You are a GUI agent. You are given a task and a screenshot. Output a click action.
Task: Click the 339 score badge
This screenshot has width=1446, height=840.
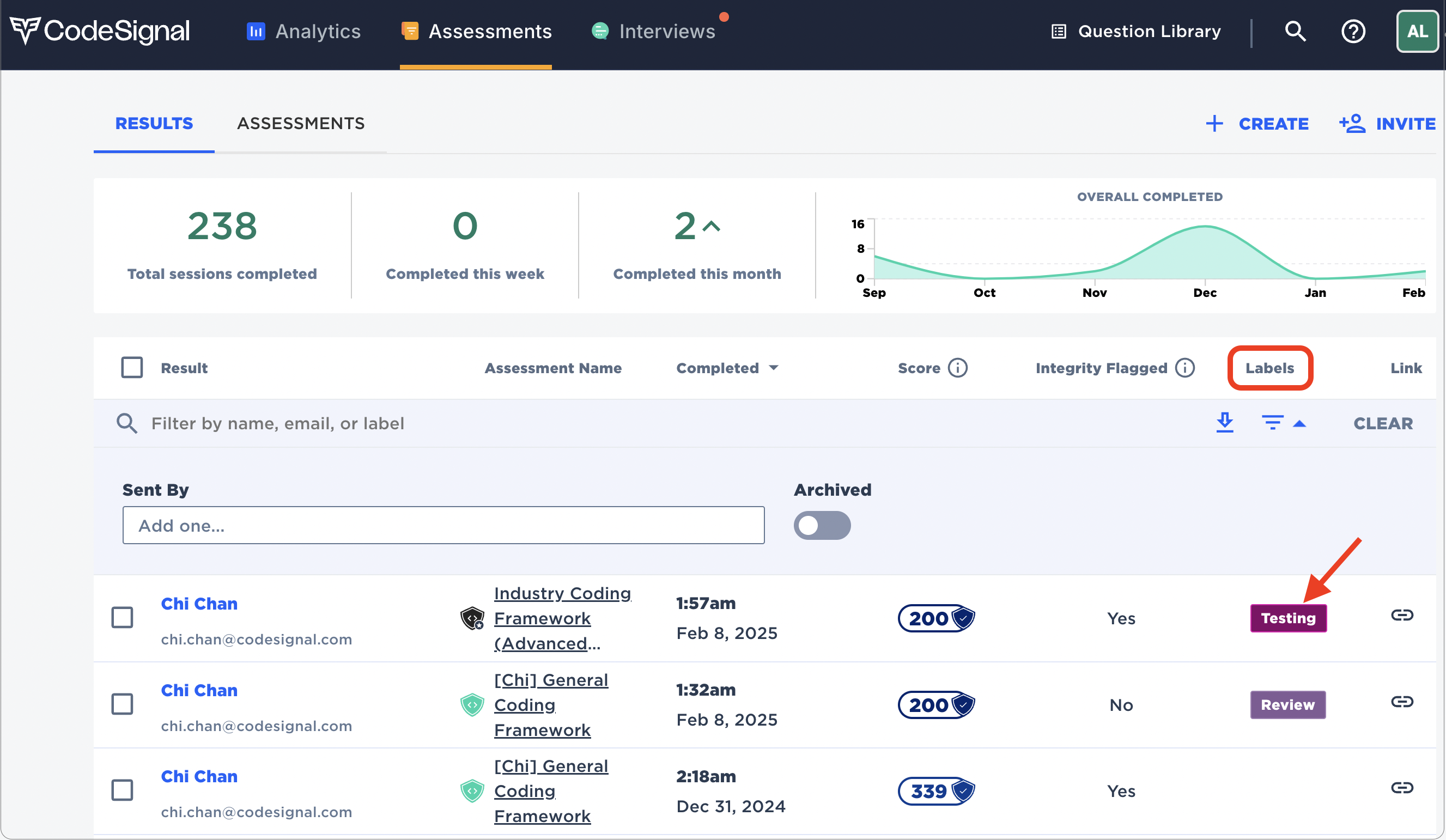click(x=936, y=791)
